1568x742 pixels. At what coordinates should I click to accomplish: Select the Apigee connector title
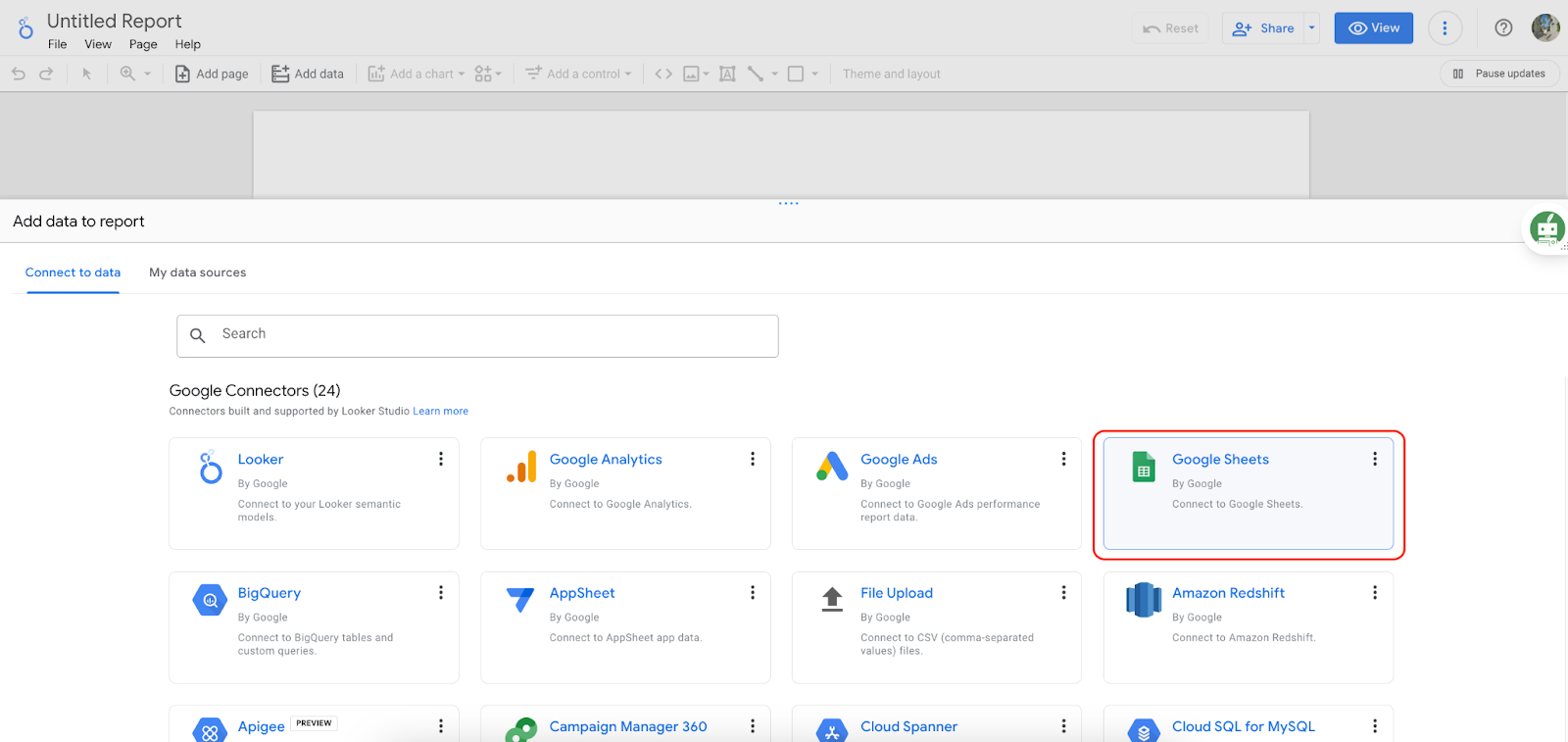tap(262, 726)
